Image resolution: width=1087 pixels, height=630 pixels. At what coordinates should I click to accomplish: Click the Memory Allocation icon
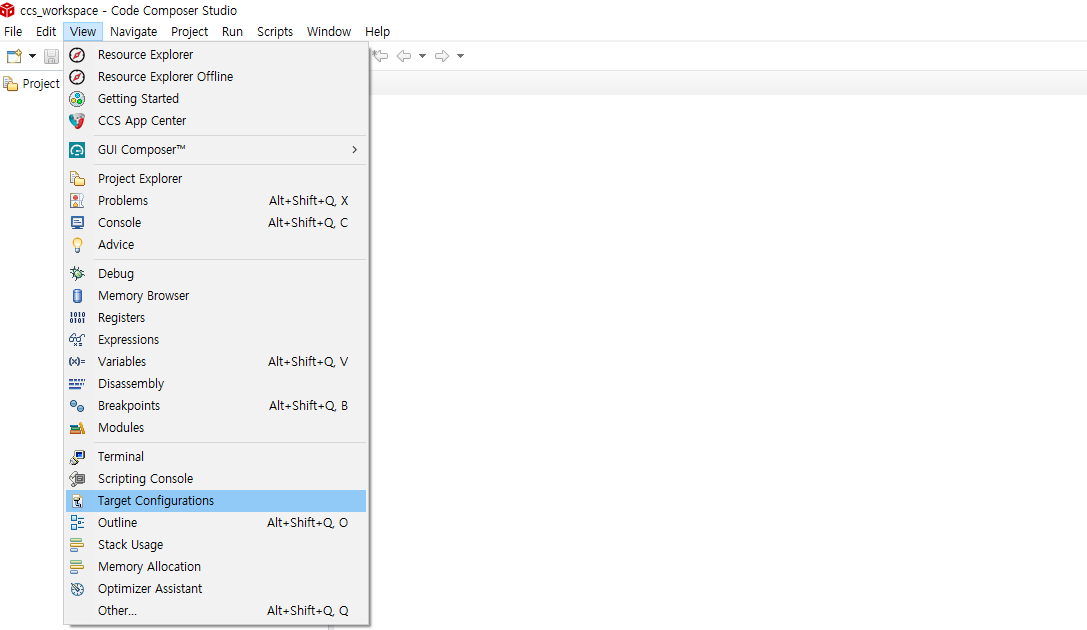[77, 567]
